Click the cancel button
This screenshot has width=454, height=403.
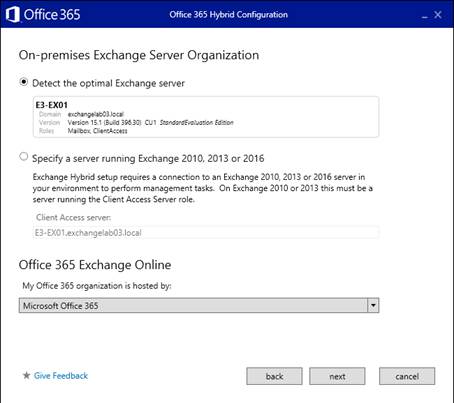(407, 376)
